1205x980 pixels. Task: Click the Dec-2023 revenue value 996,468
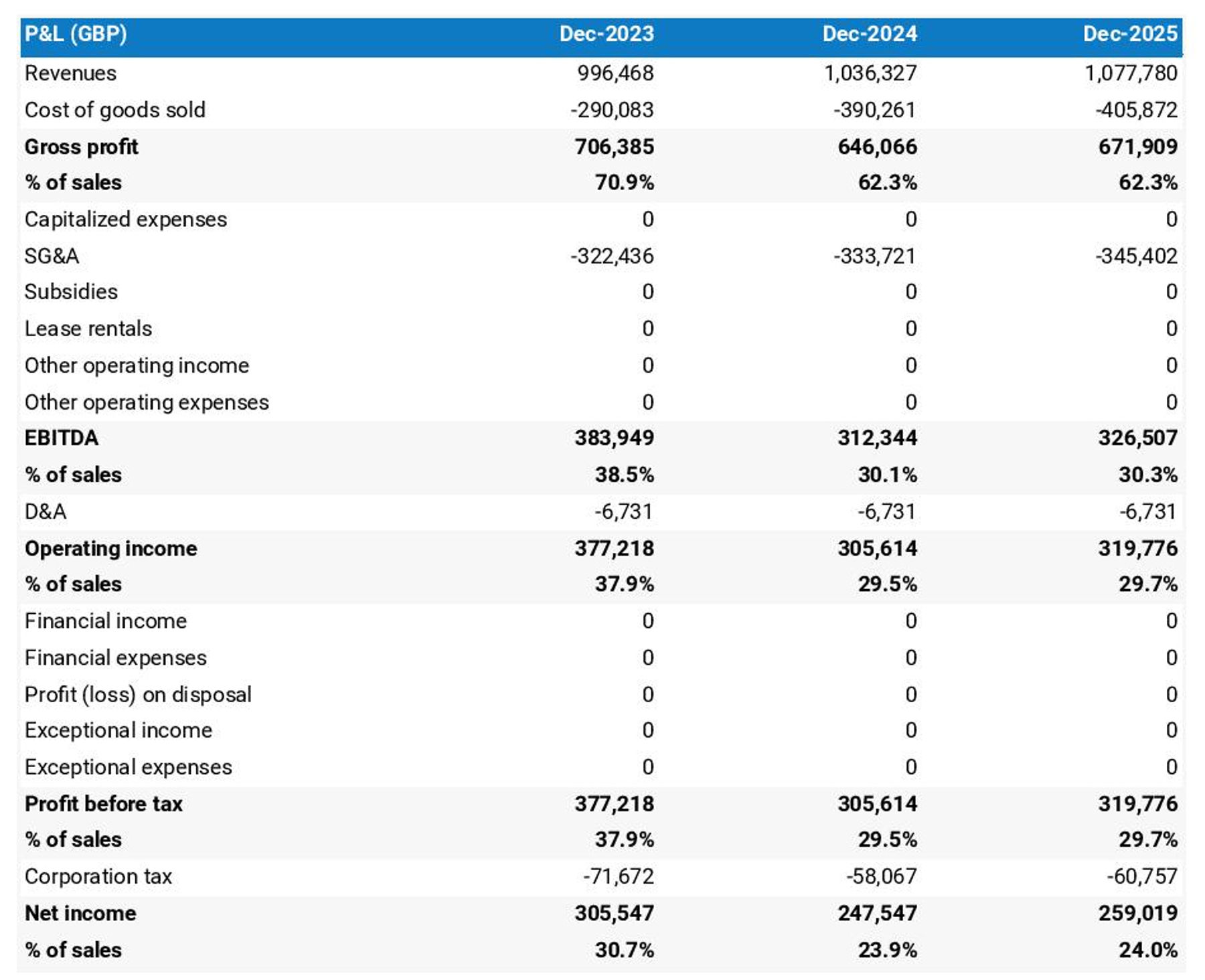[x=615, y=73]
